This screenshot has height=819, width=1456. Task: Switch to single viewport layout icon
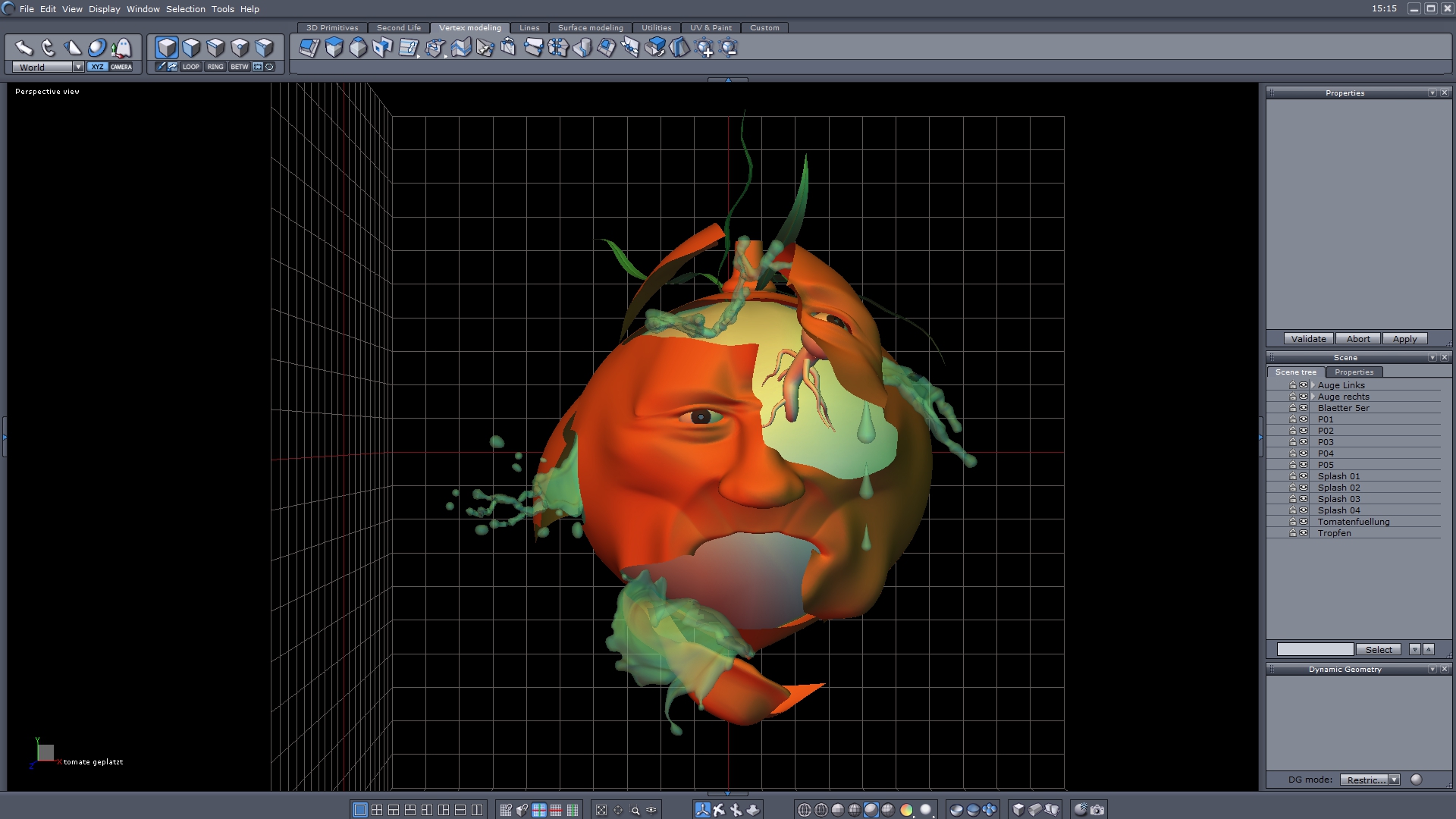[x=360, y=810]
